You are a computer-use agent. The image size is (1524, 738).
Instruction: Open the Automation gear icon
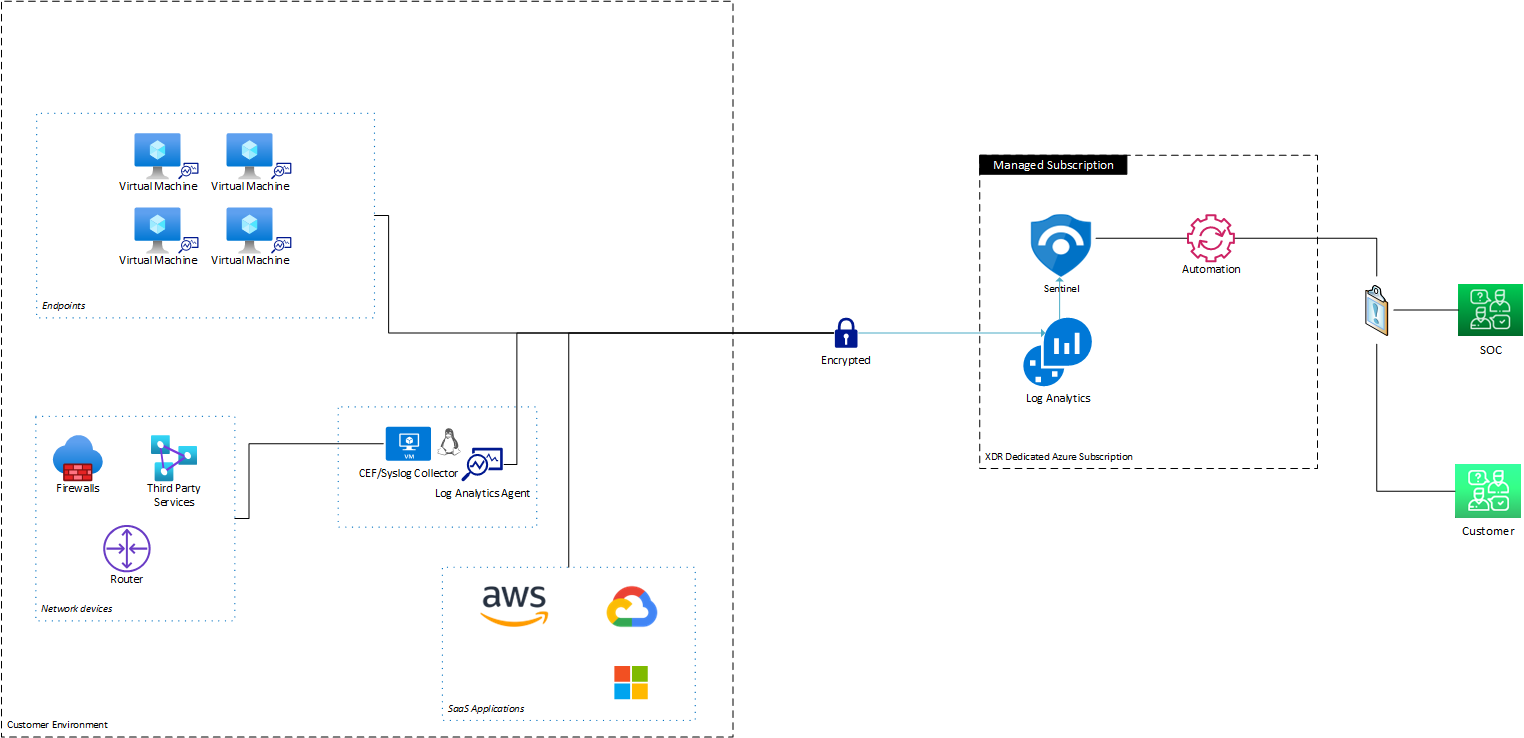pyautogui.click(x=1211, y=240)
